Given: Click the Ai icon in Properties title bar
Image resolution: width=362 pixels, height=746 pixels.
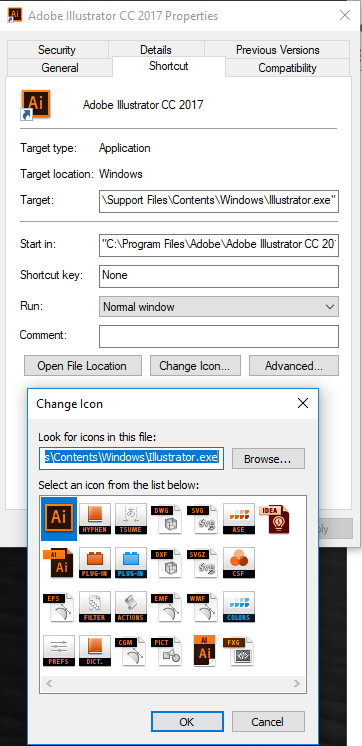Looking at the screenshot, I should click(14, 15).
